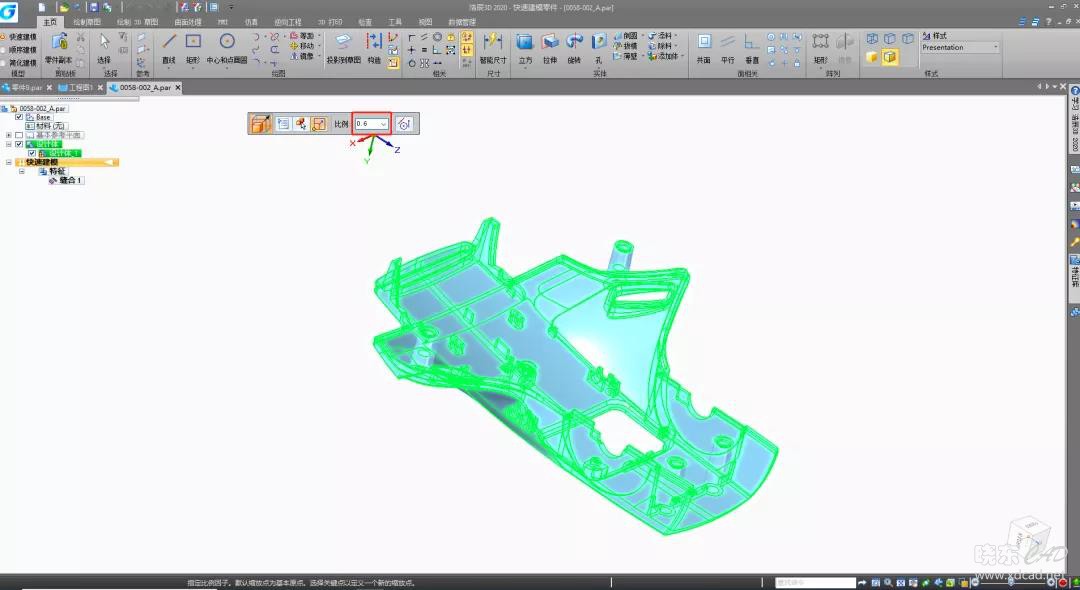
Task: Click the 零件副本 part copy button
Action: (x=60, y=46)
